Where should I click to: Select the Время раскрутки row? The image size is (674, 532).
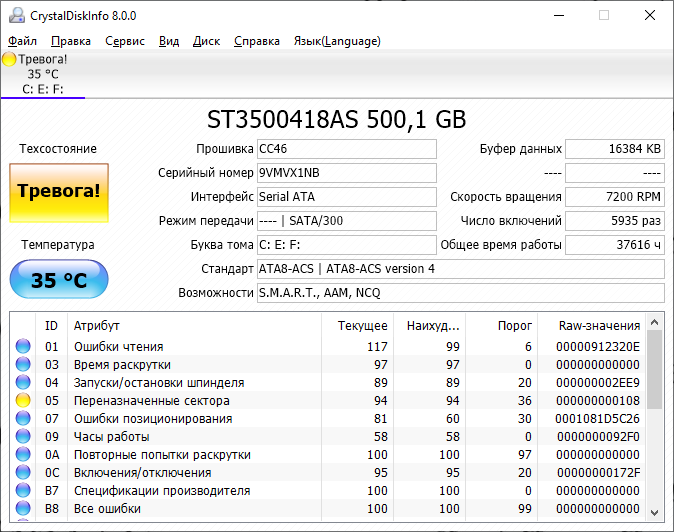pos(328,364)
